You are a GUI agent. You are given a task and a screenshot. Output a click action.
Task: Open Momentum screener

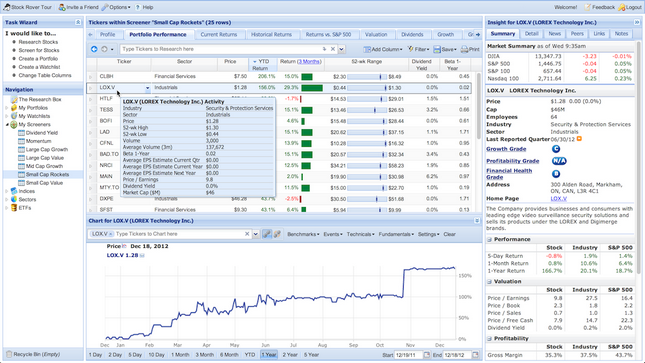[39, 141]
